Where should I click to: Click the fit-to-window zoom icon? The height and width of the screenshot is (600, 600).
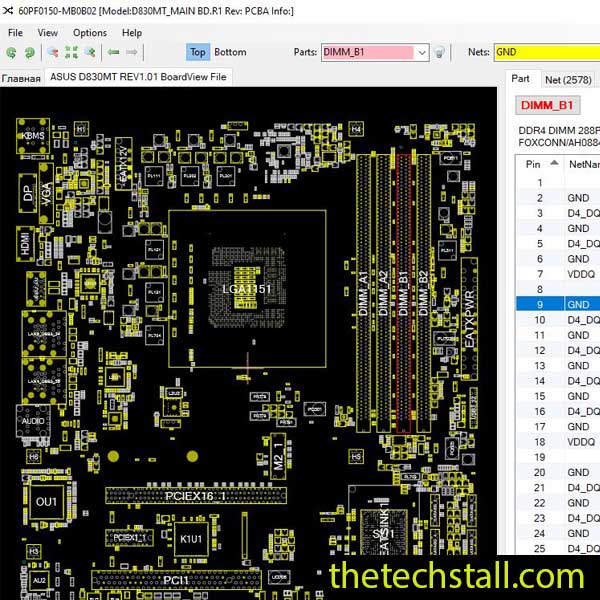71,52
